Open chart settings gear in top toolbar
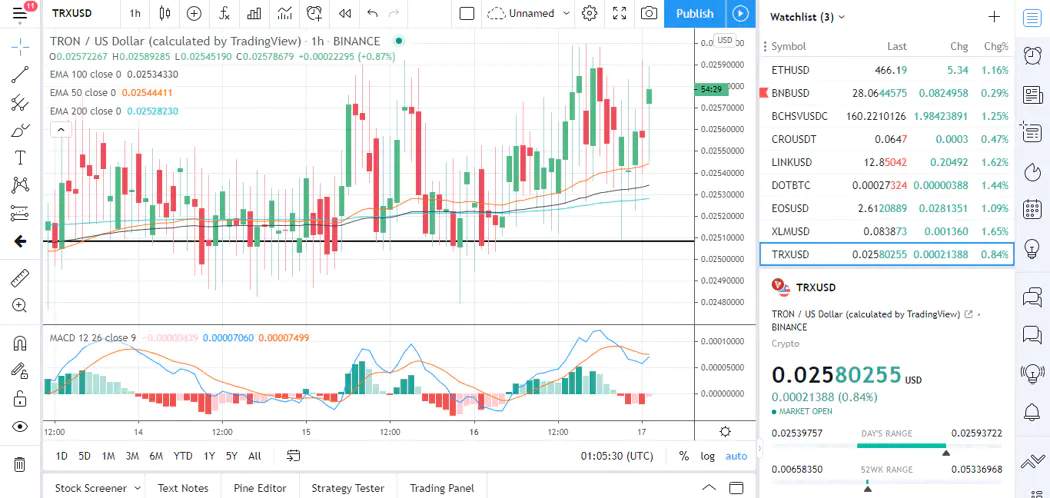 pyautogui.click(x=589, y=13)
